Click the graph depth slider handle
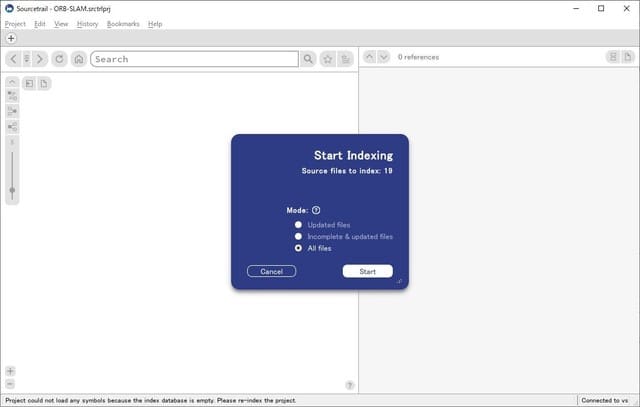 tap(12, 189)
